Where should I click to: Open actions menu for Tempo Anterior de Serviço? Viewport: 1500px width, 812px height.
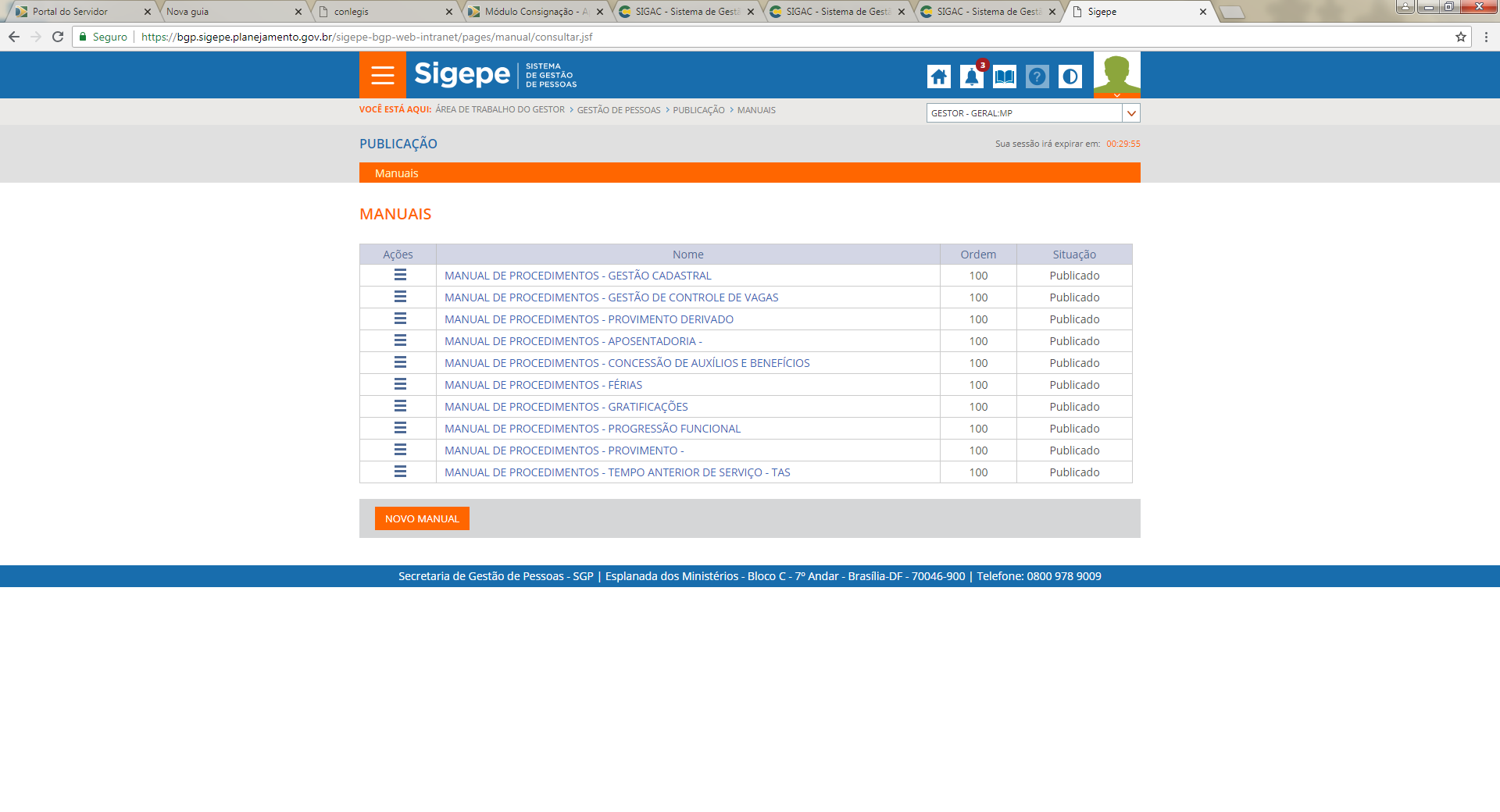(400, 472)
